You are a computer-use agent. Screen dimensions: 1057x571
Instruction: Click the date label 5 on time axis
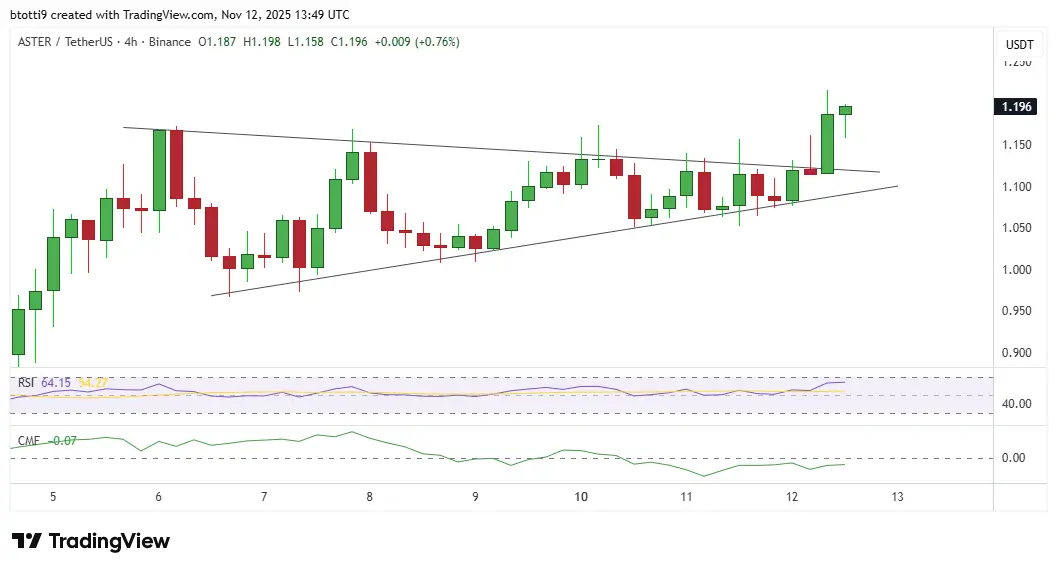tap(53, 497)
